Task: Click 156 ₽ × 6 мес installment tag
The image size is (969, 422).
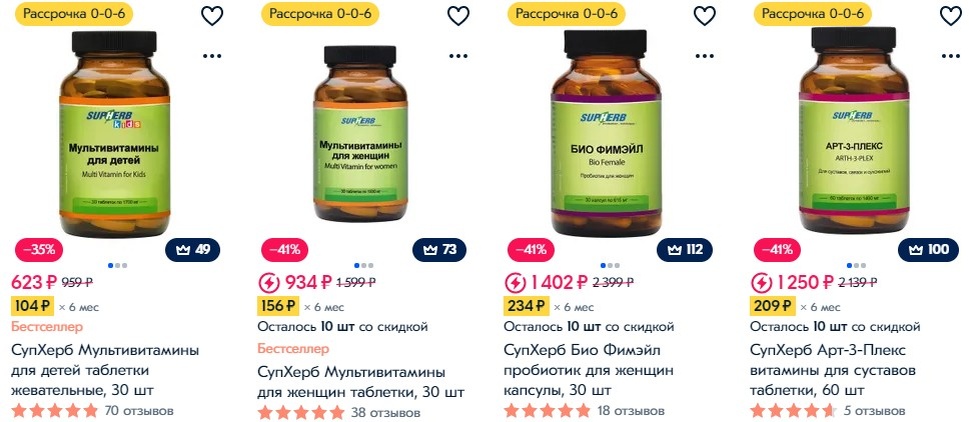Action: click(301, 306)
